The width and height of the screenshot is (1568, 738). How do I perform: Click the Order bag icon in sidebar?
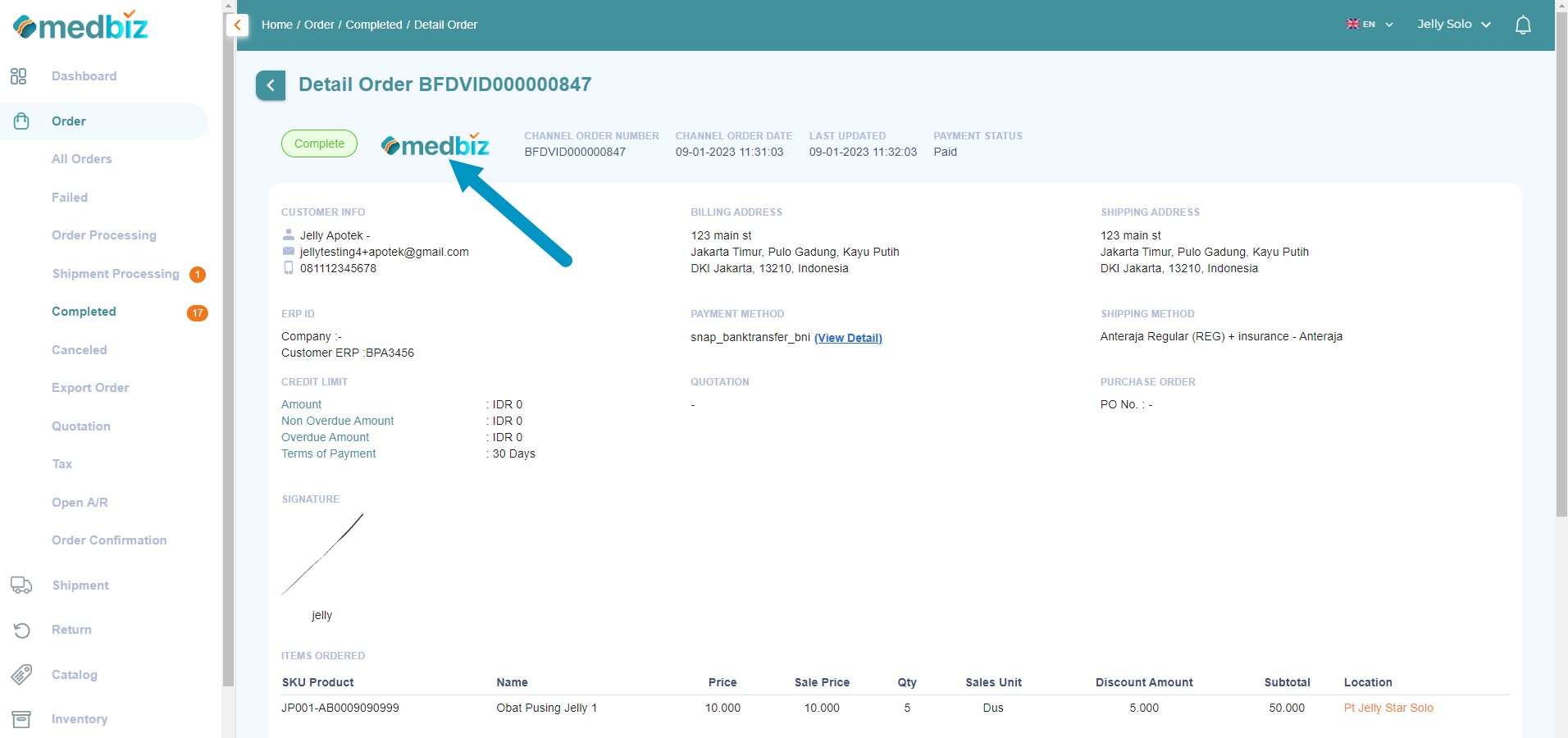[20, 121]
